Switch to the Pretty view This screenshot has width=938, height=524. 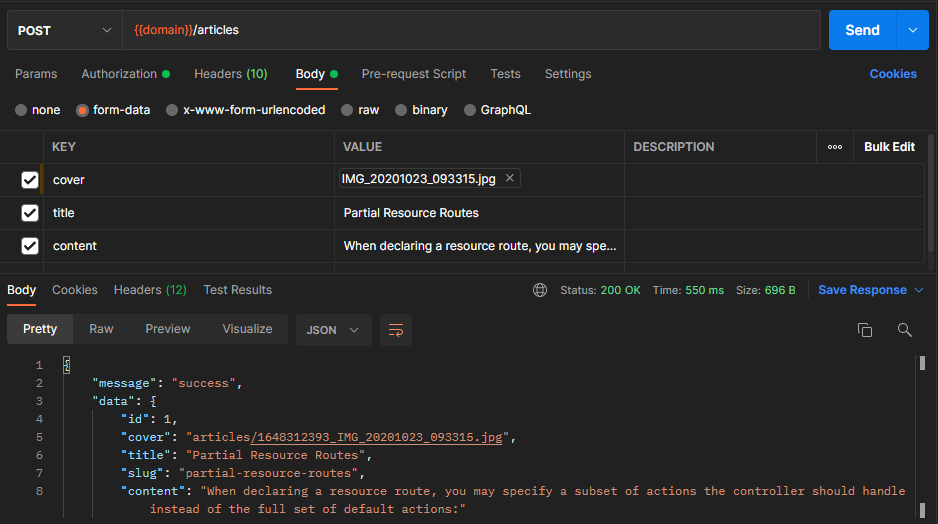coord(40,329)
